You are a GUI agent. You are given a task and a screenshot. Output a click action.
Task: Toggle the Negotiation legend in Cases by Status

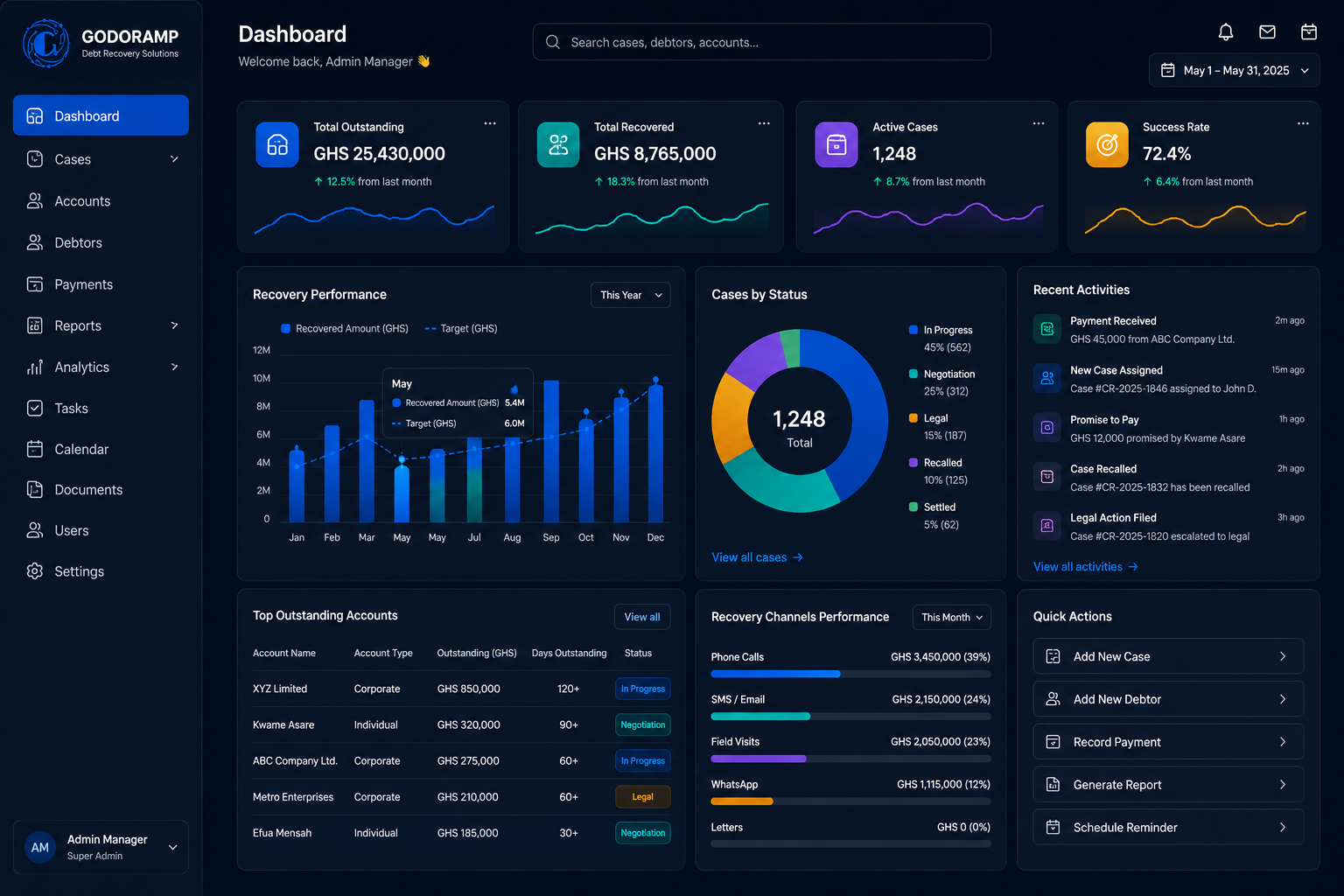(x=942, y=374)
